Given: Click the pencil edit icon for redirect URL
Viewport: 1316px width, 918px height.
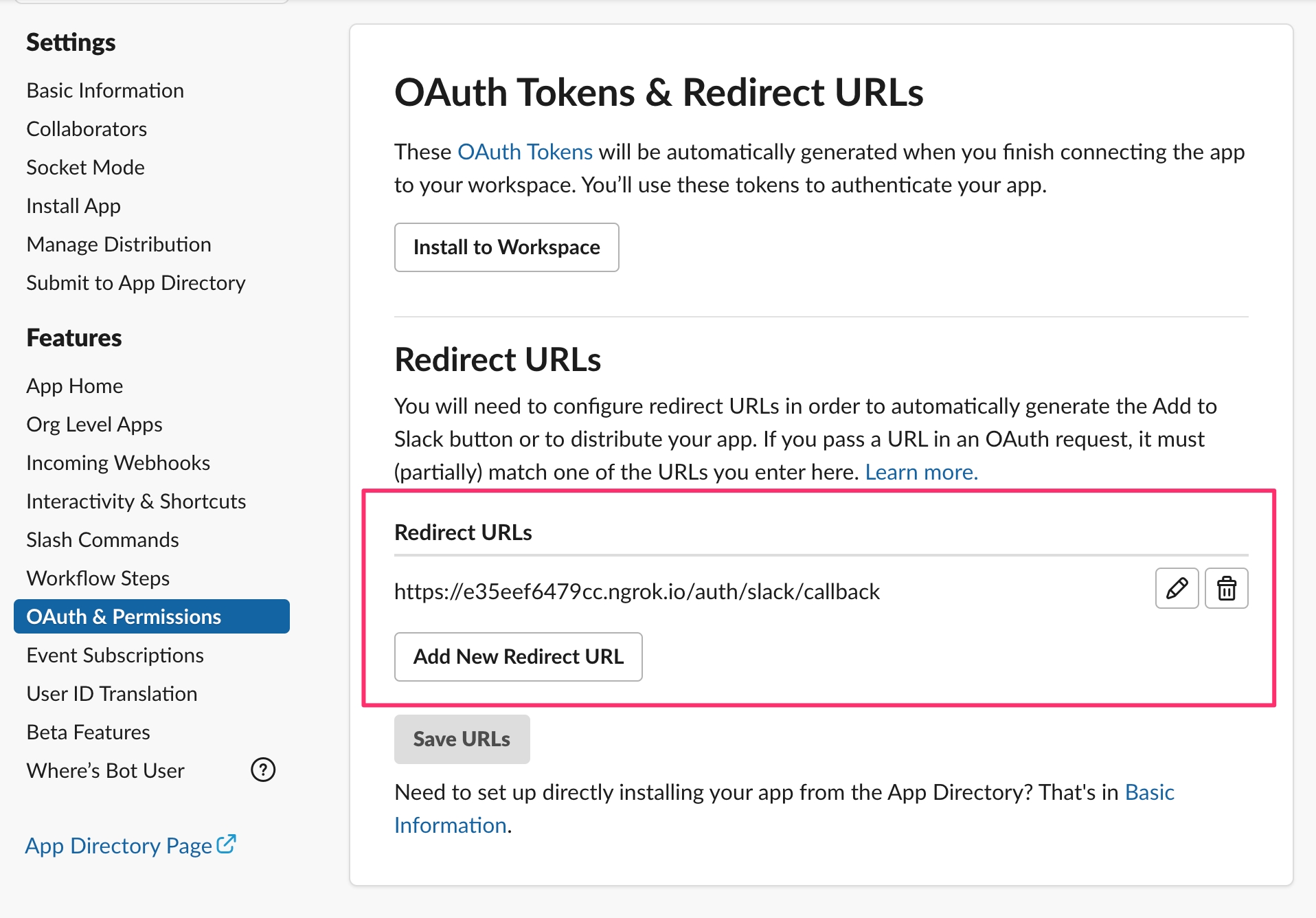Looking at the screenshot, I should tap(1177, 589).
